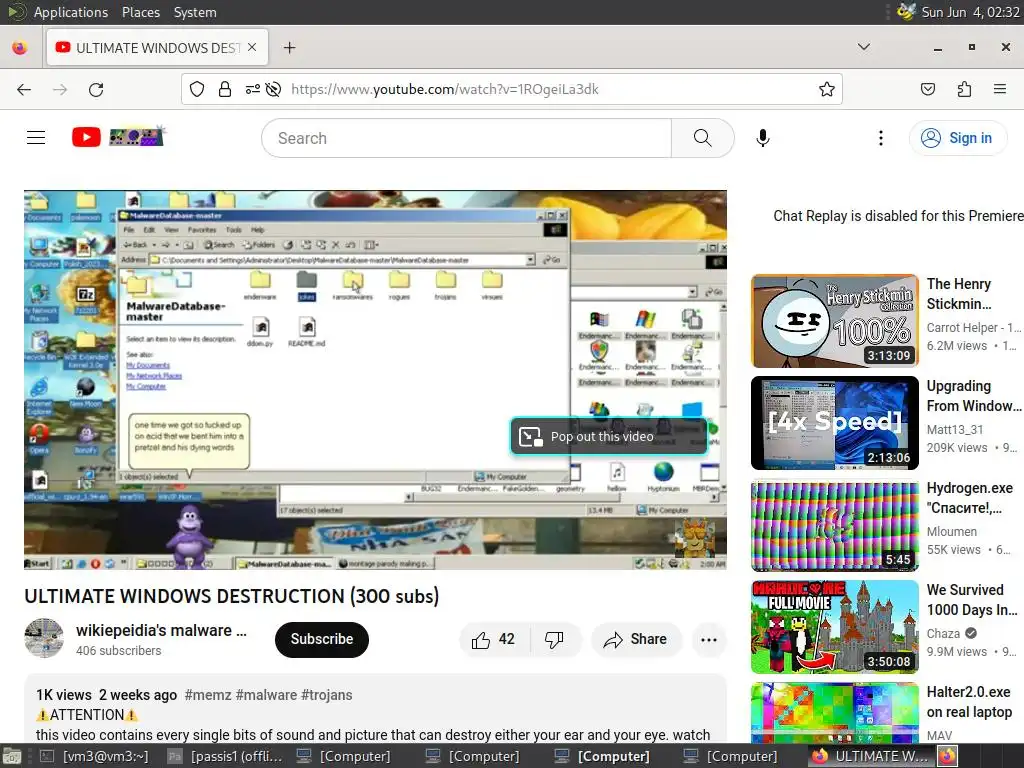Click the site padlock icon
Screen dimensions: 1024x768
pos(225,89)
